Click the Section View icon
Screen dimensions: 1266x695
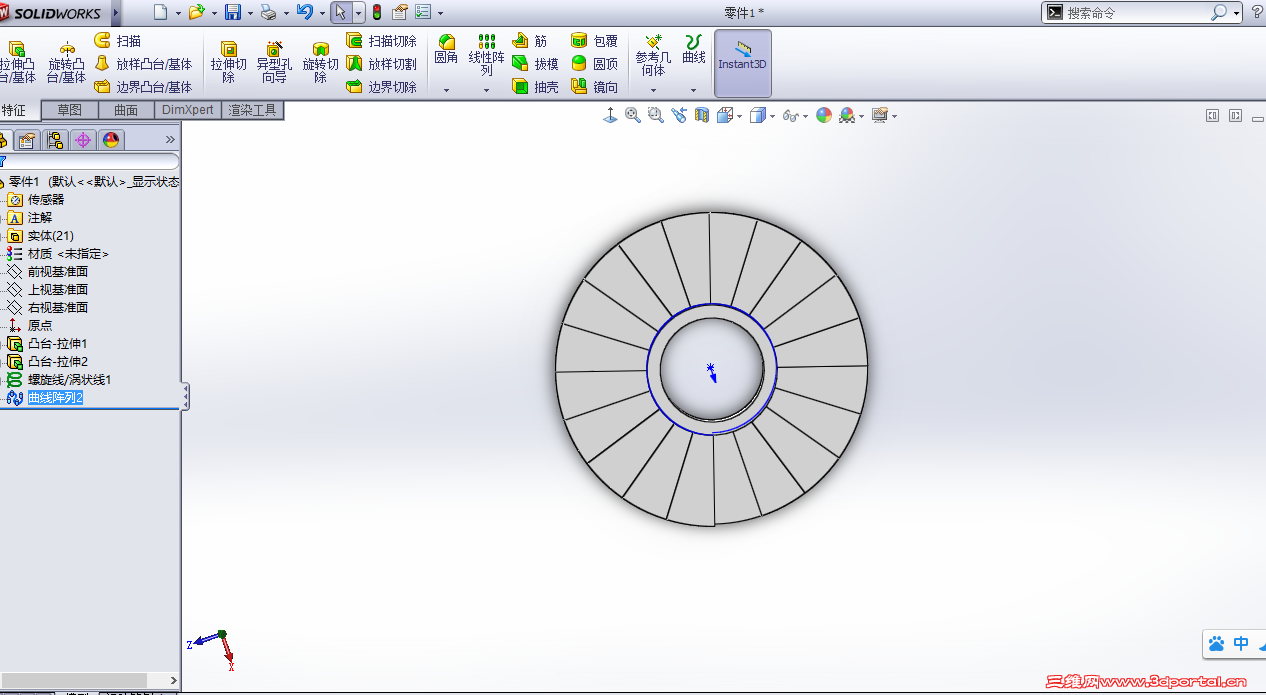click(x=702, y=115)
